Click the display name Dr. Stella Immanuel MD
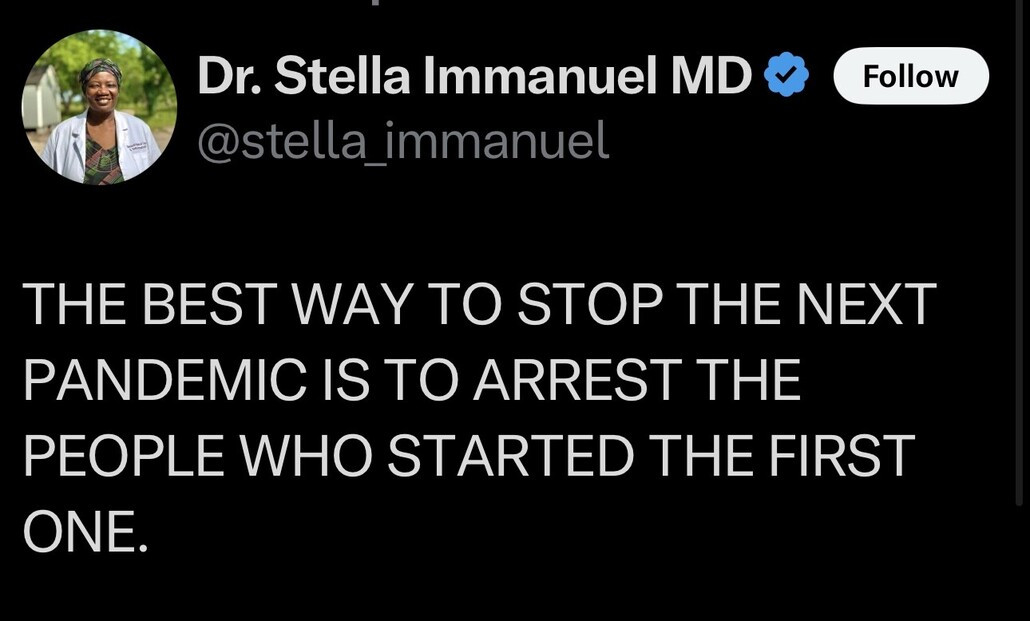 click(x=475, y=76)
